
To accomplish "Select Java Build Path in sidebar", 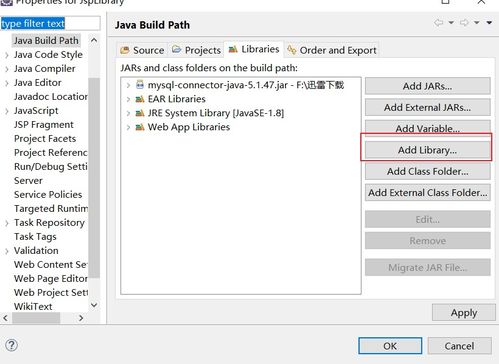I will coord(46,41).
